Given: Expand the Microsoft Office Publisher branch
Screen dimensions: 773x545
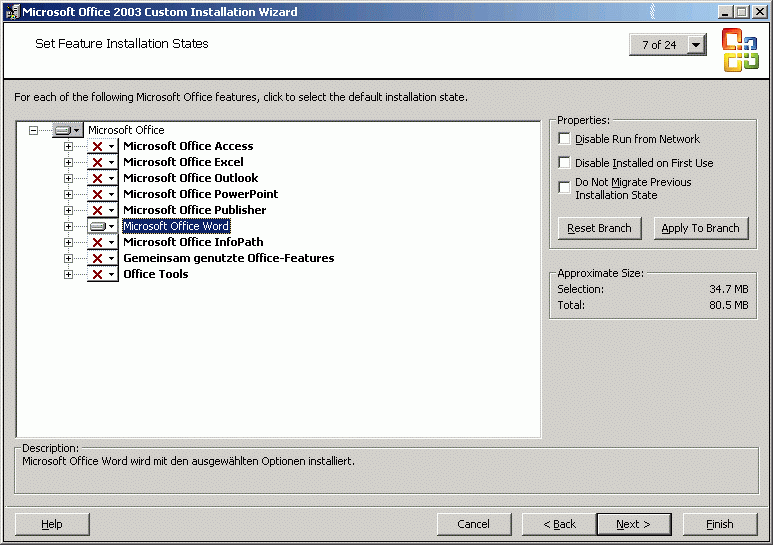Looking at the screenshot, I should coord(69,210).
